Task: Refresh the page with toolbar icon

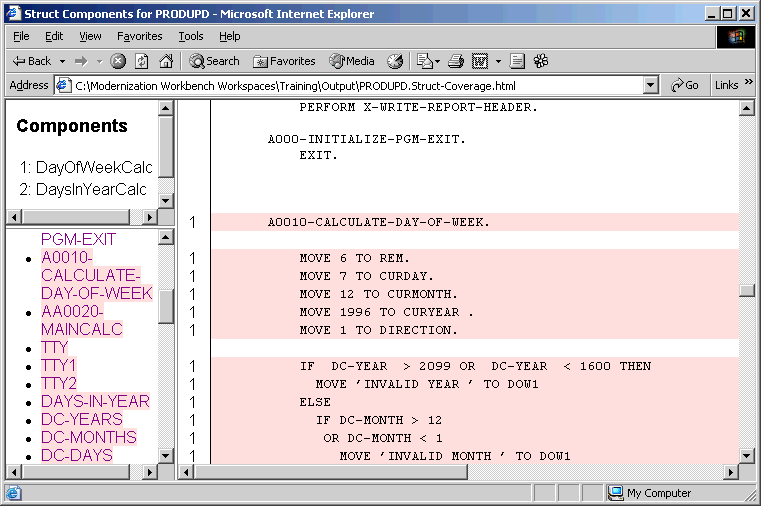Action: coord(141,61)
